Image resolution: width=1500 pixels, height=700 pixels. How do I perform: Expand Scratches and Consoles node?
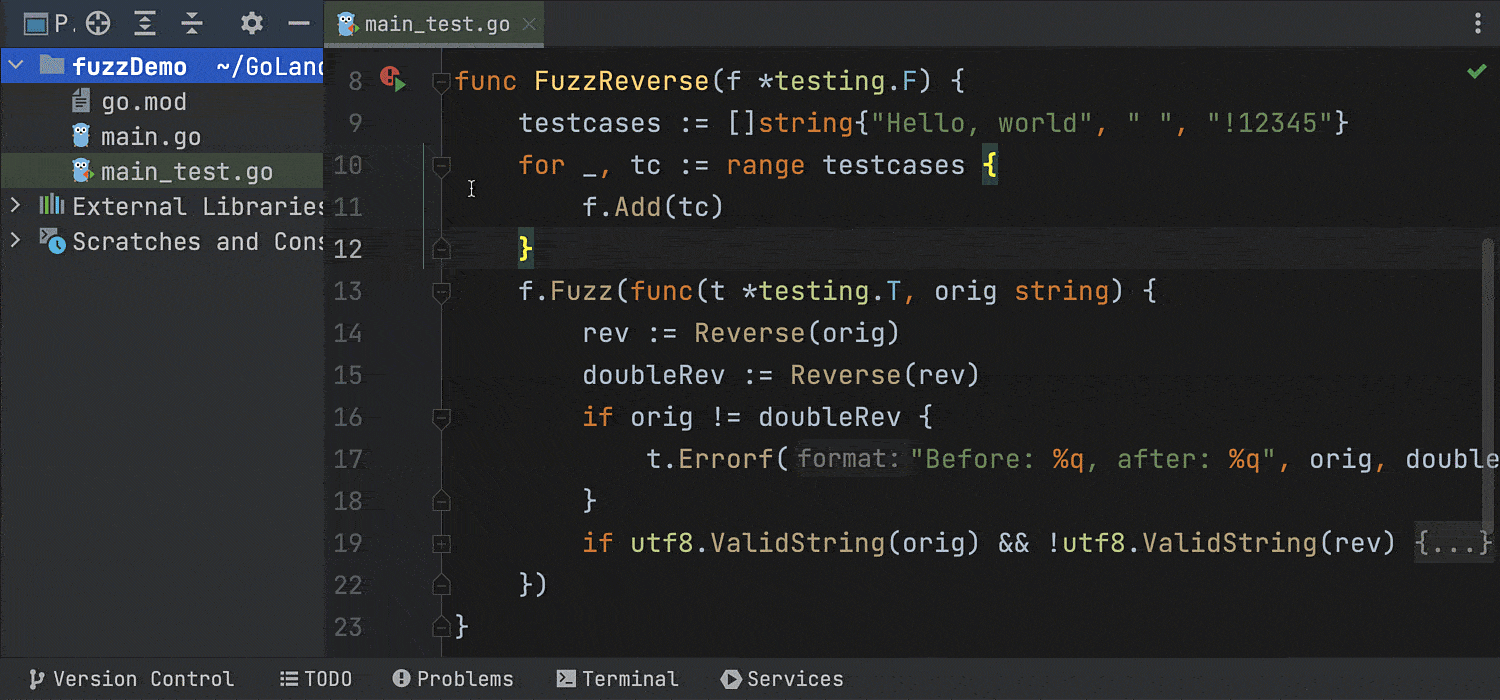point(15,241)
